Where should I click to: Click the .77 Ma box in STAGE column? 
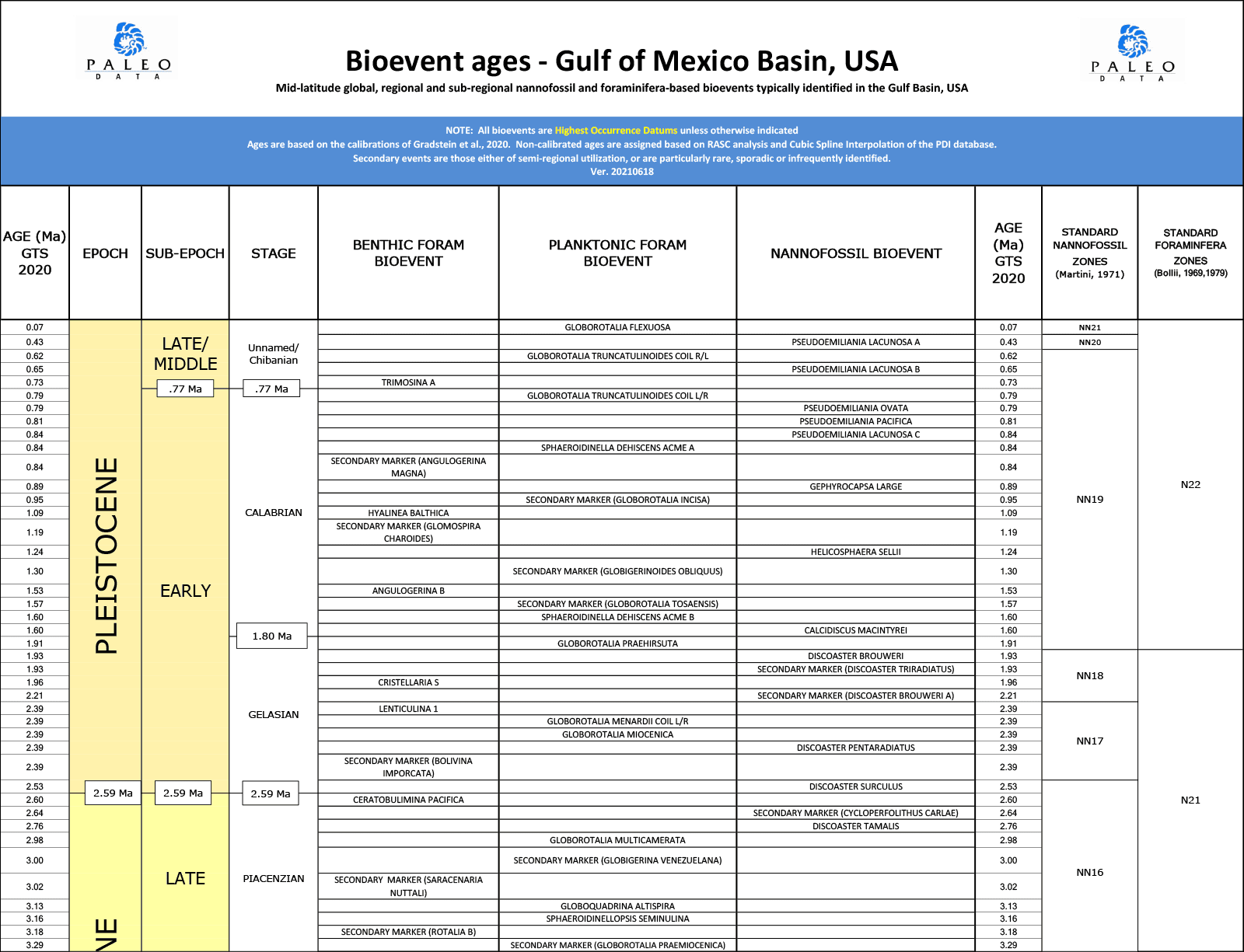coord(271,389)
